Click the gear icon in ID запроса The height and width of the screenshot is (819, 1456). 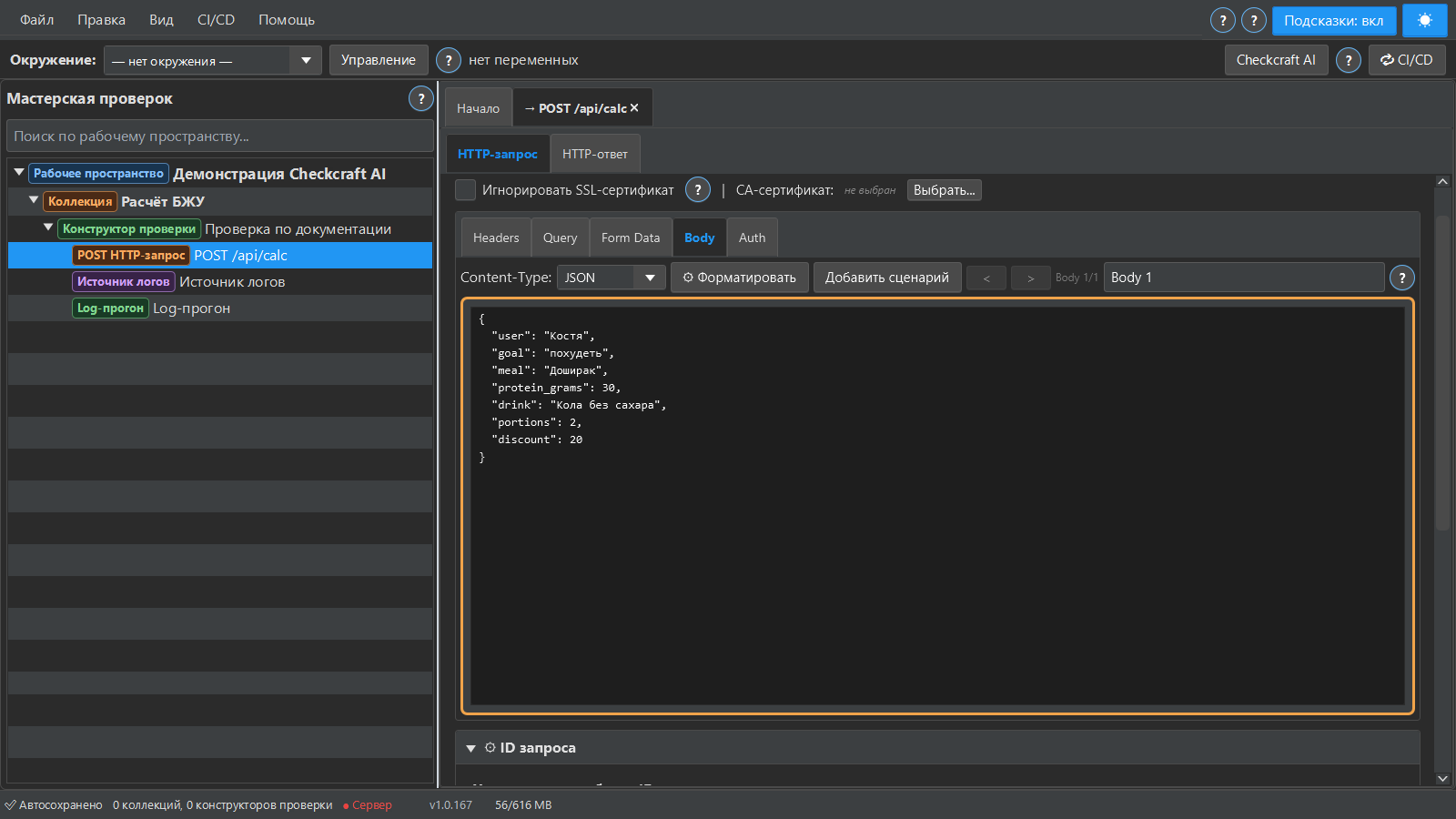(x=490, y=747)
